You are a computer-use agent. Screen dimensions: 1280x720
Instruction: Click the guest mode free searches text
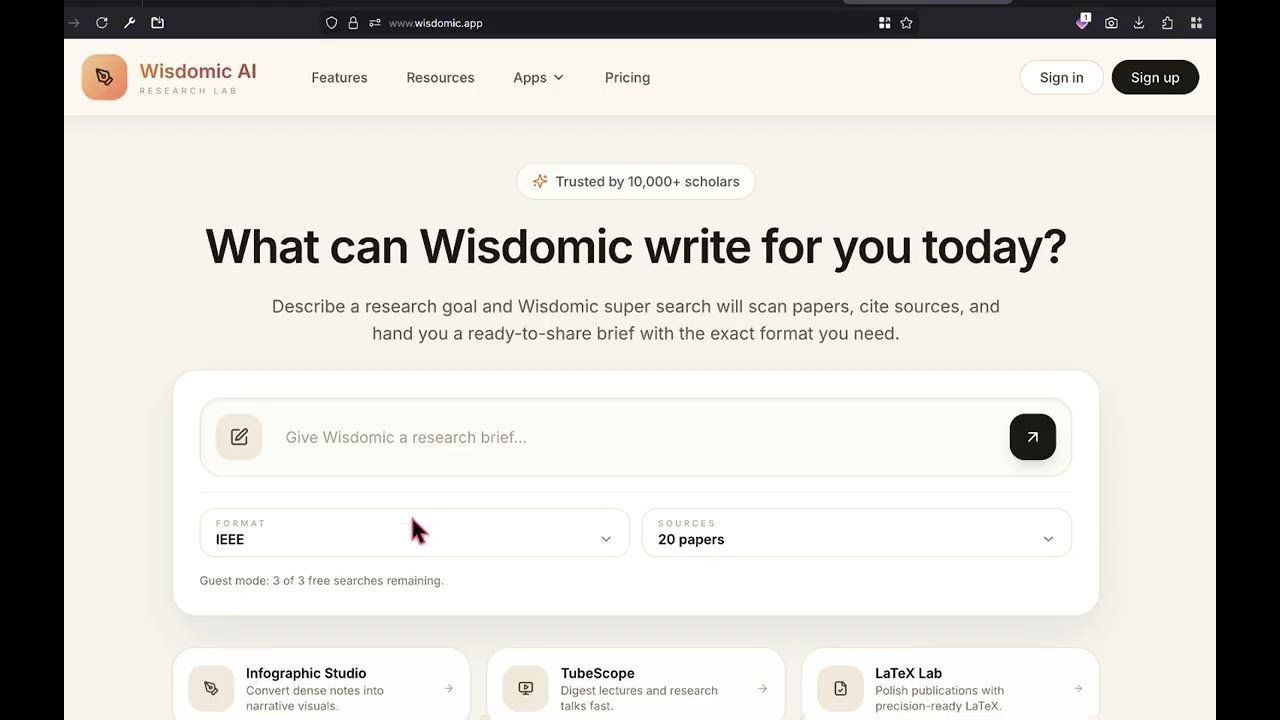[321, 580]
